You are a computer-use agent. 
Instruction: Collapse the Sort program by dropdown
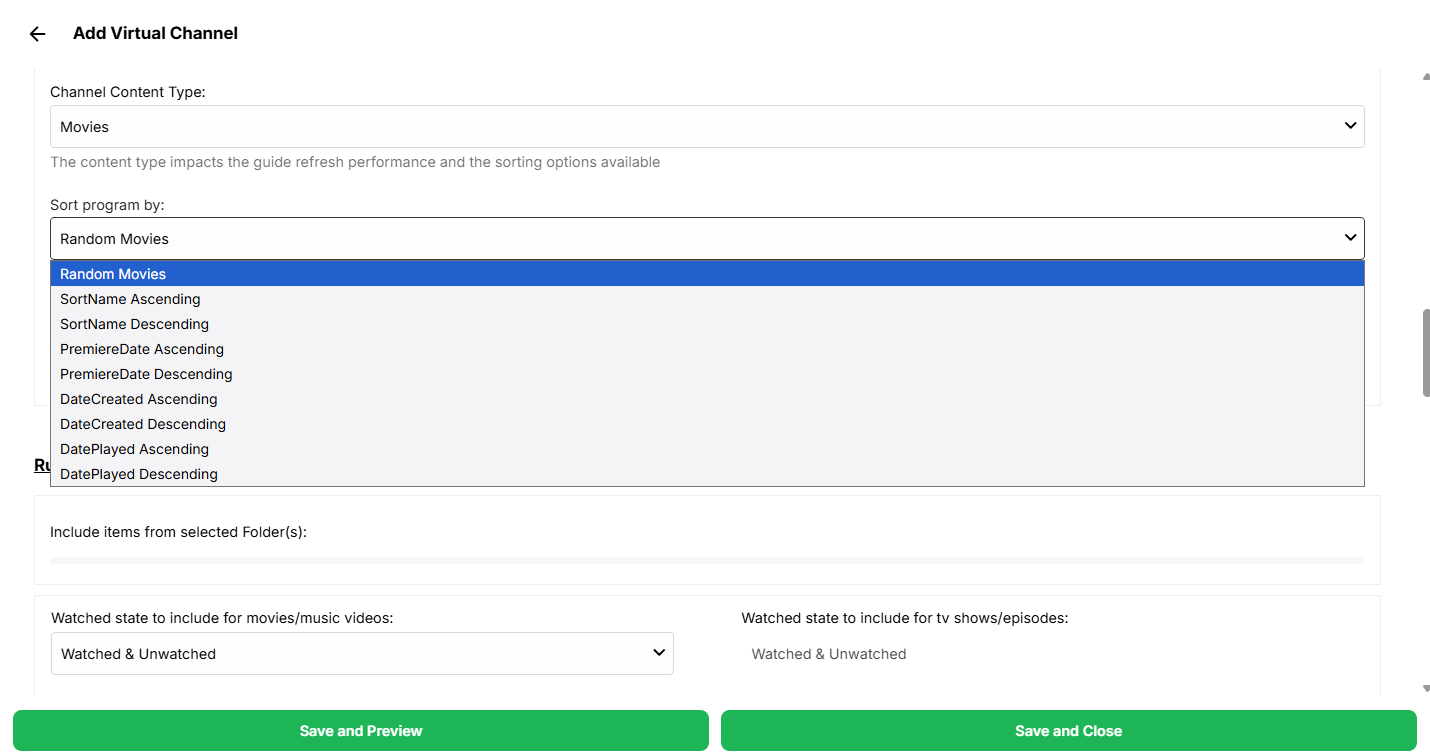706,239
